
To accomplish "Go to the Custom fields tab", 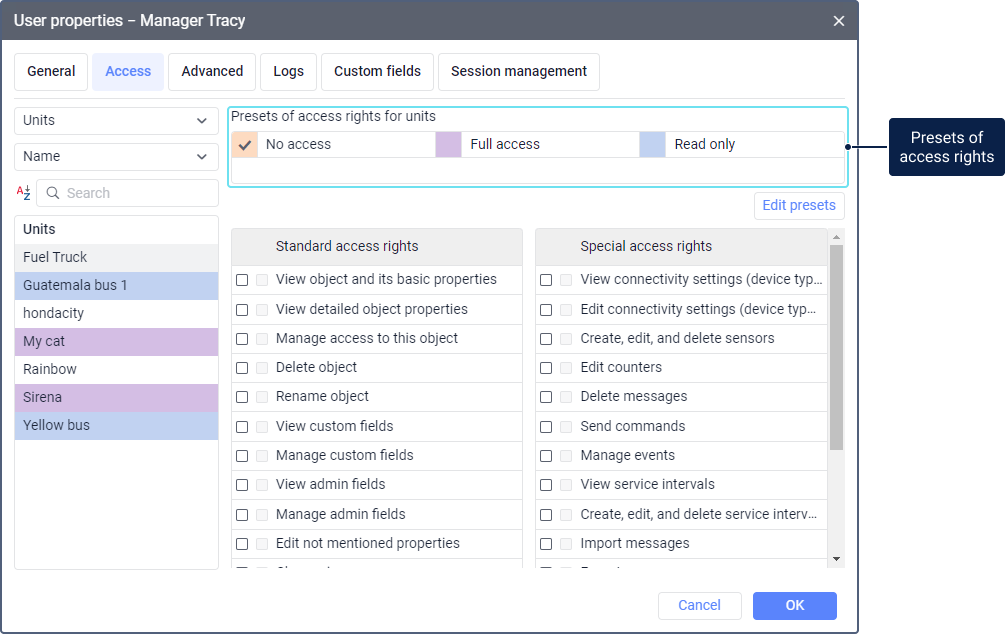I will [x=377, y=72].
